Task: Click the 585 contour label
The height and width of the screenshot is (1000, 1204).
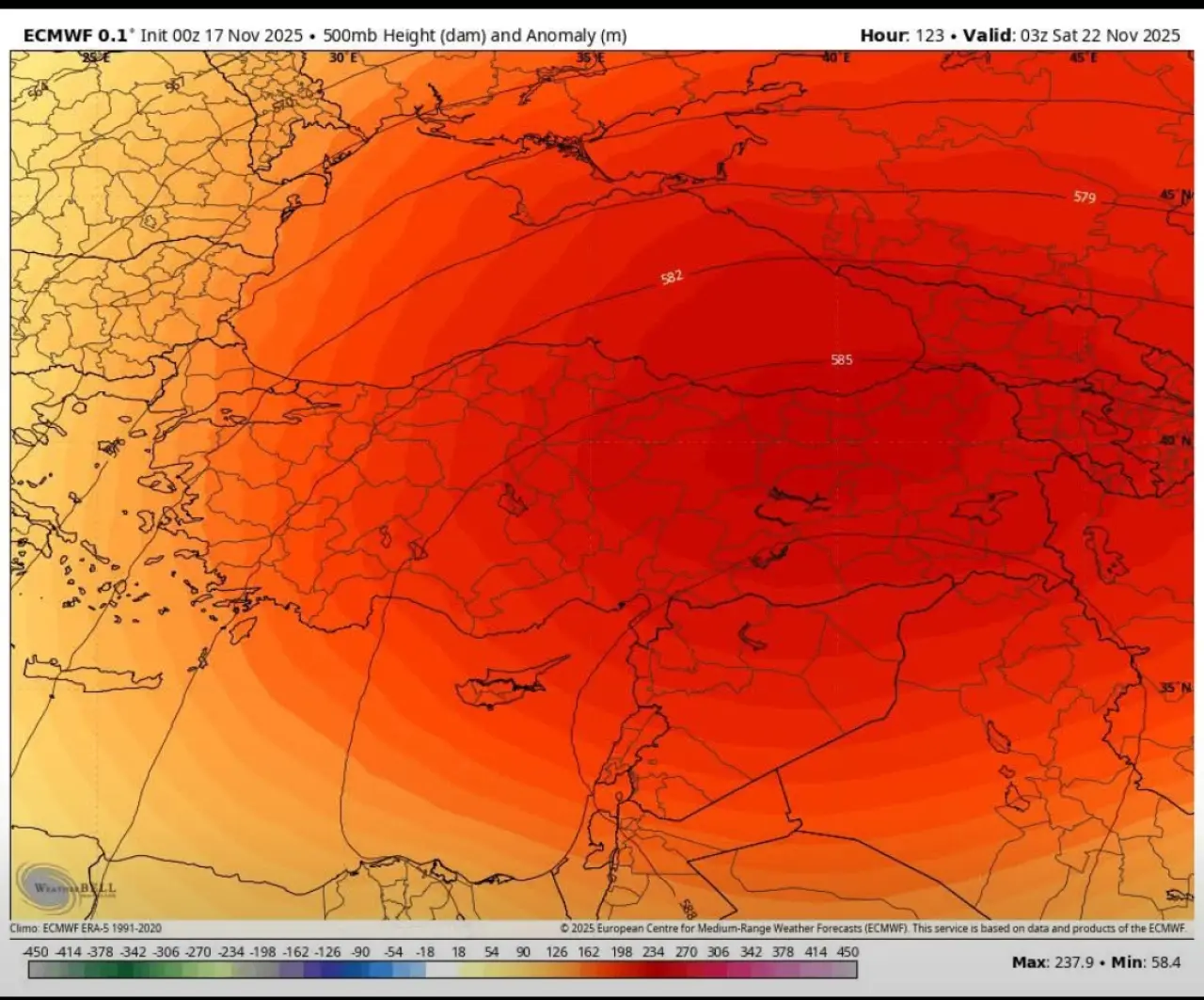Action: 841,359
